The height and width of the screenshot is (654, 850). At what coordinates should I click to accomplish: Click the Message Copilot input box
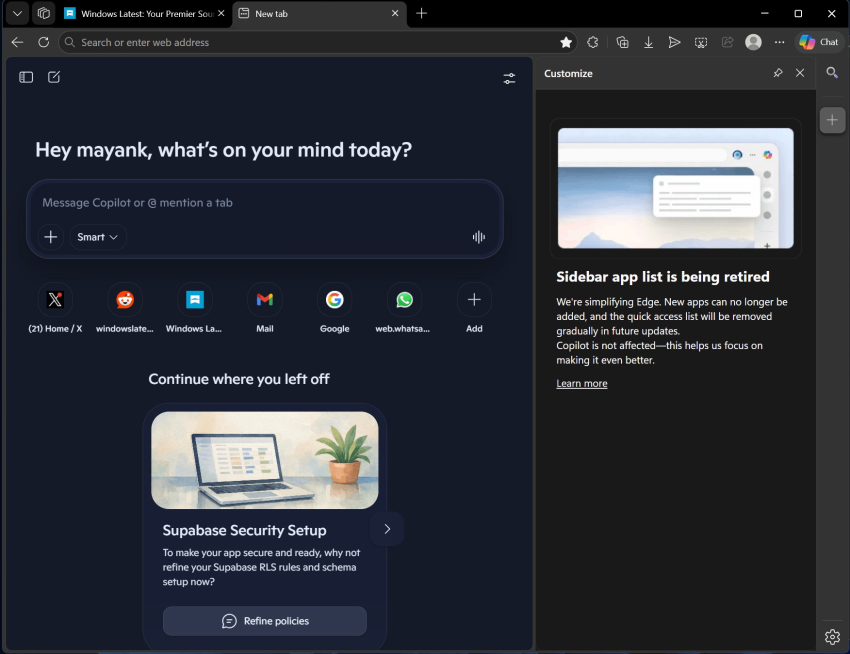(x=265, y=203)
